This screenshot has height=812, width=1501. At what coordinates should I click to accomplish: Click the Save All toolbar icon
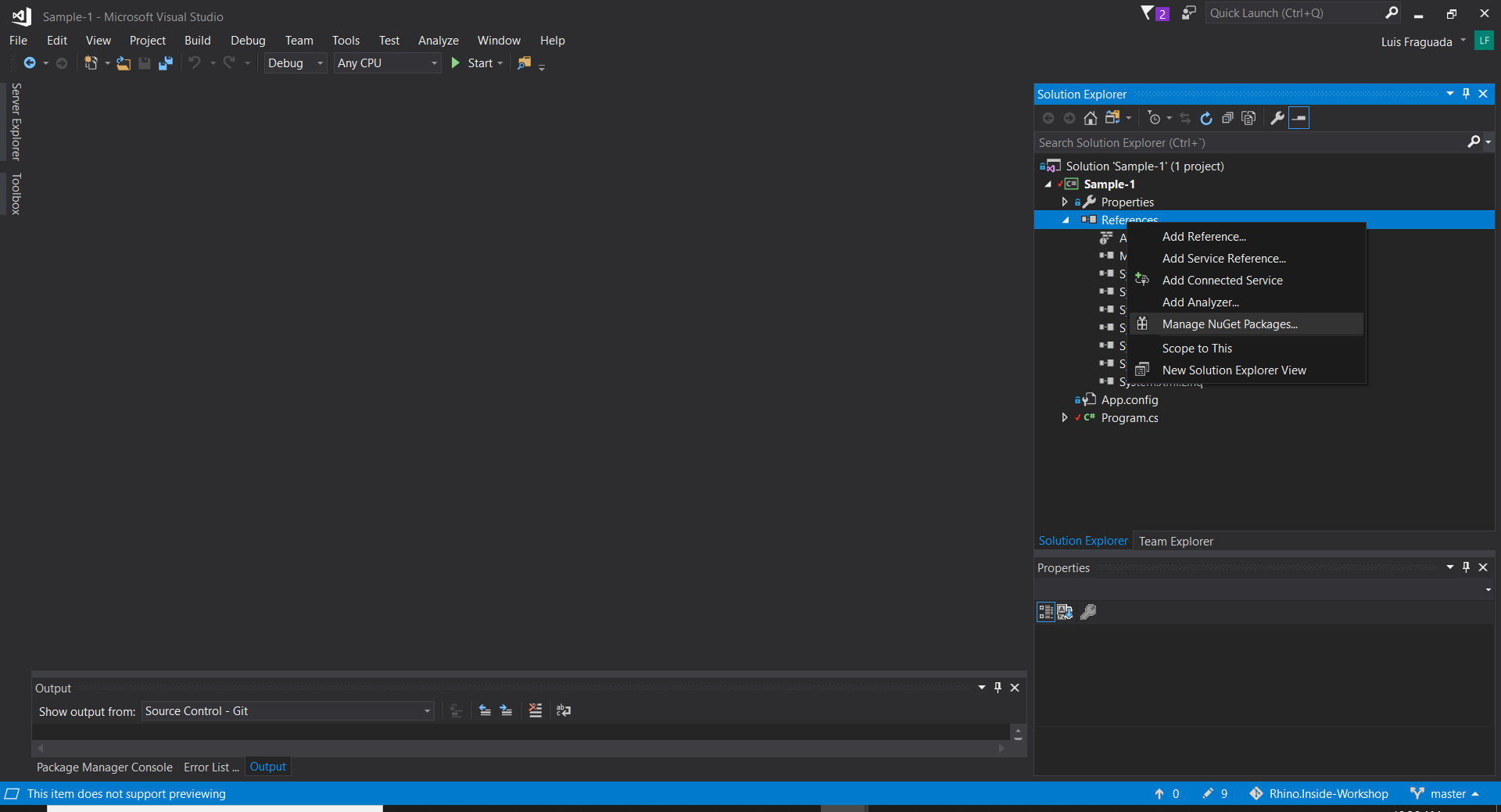click(x=166, y=63)
